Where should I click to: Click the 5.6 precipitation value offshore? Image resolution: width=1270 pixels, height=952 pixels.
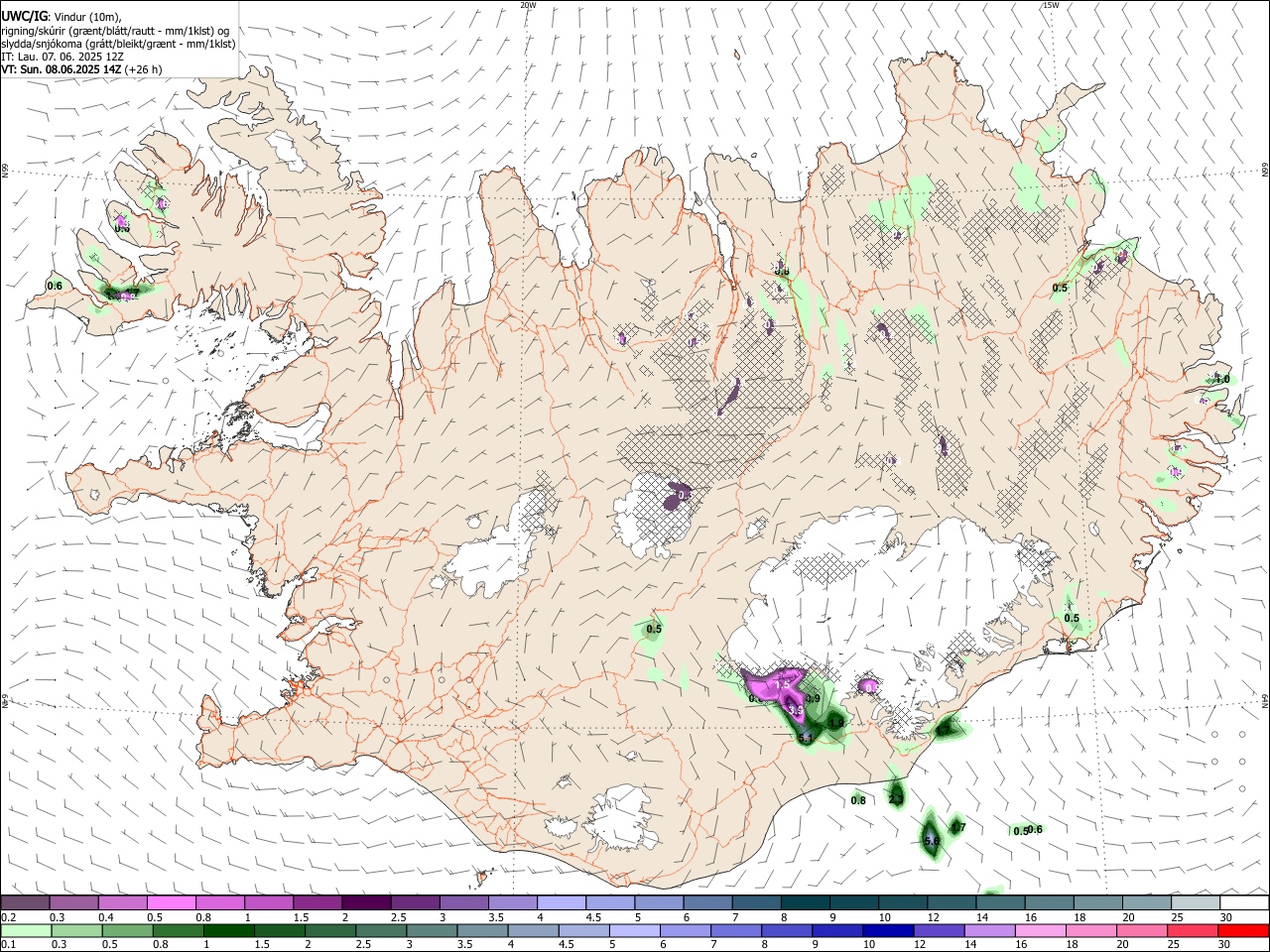tap(931, 841)
